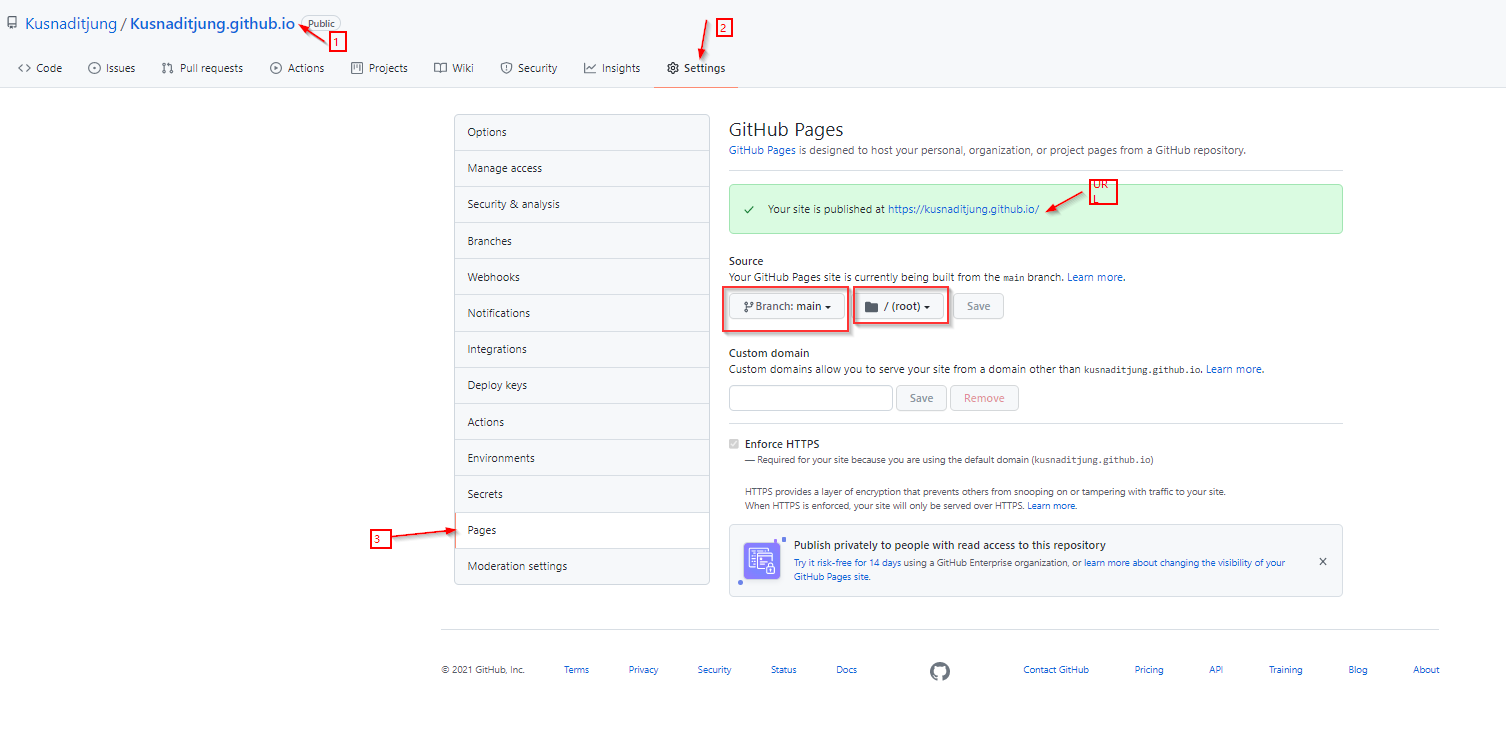The height and width of the screenshot is (729, 1506).
Task: Click Learn more under Custom domain
Action: click(1233, 369)
